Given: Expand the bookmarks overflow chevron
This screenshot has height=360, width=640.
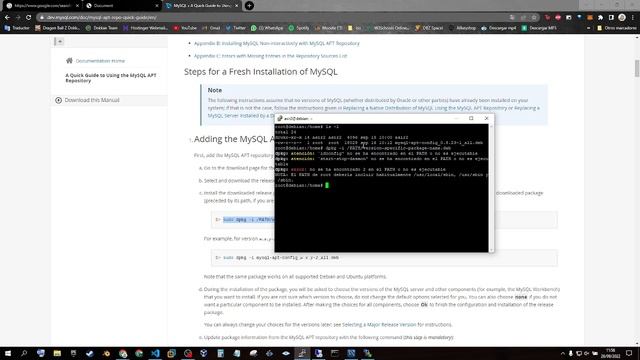Looking at the screenshot, I should (x=588, y=28).
